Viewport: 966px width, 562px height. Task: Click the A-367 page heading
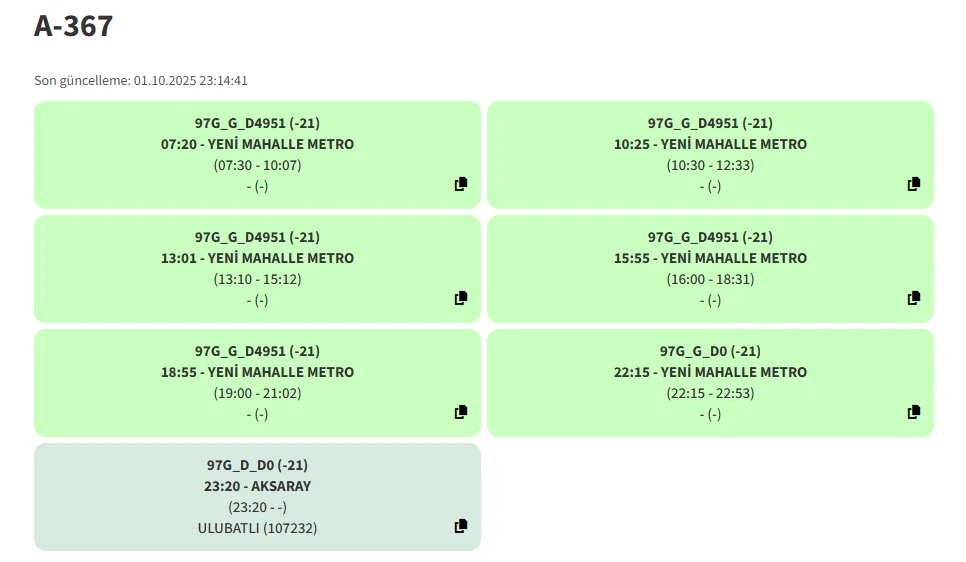tap(73, 27)
